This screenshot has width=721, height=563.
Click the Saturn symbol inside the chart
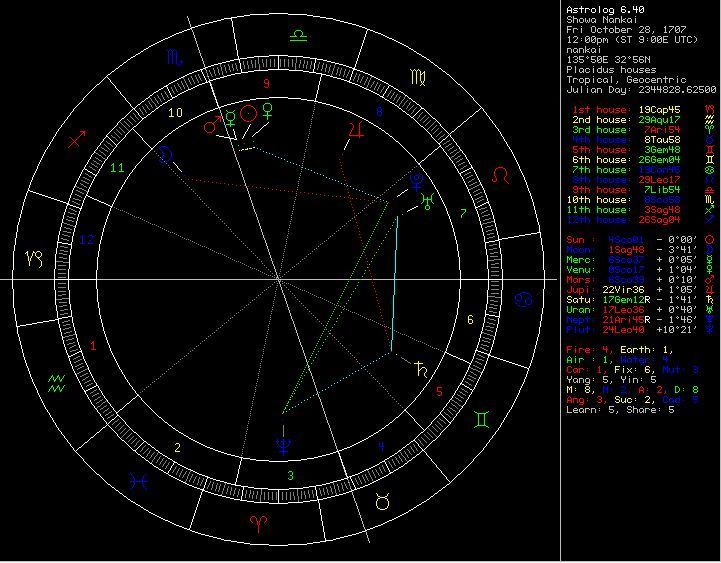pyautogui.click(x=421, y=369)
